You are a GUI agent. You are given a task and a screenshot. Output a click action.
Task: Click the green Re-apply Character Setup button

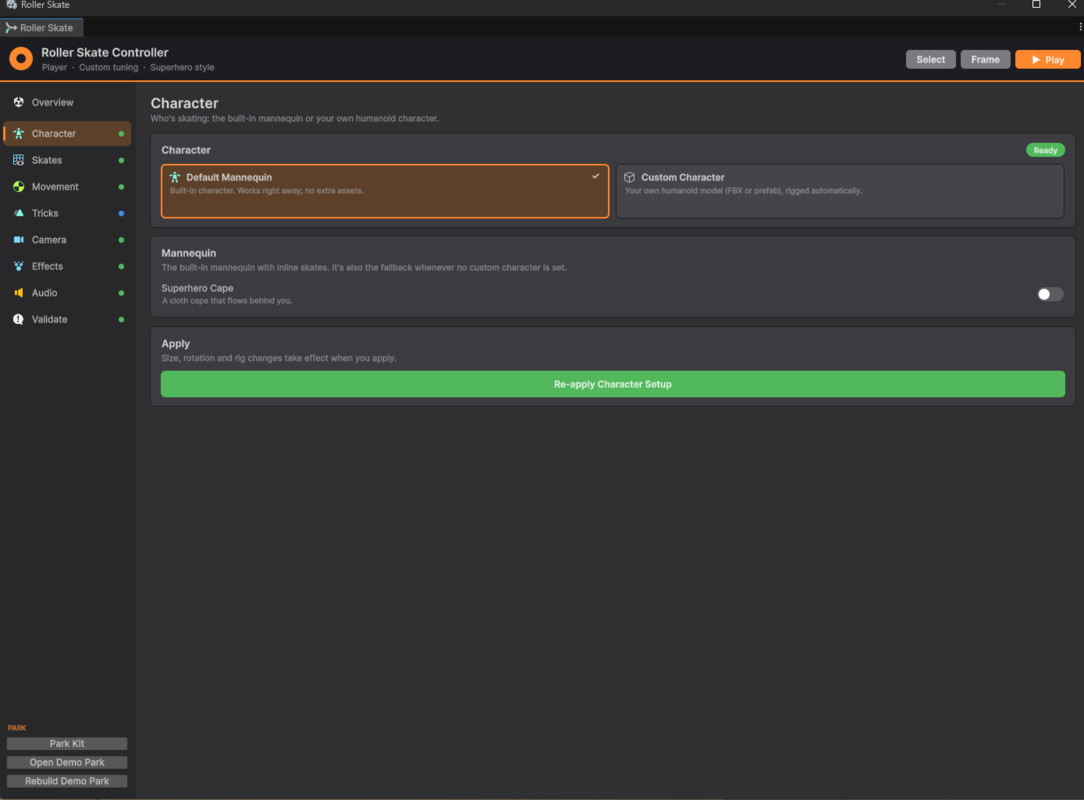[613, 384]
